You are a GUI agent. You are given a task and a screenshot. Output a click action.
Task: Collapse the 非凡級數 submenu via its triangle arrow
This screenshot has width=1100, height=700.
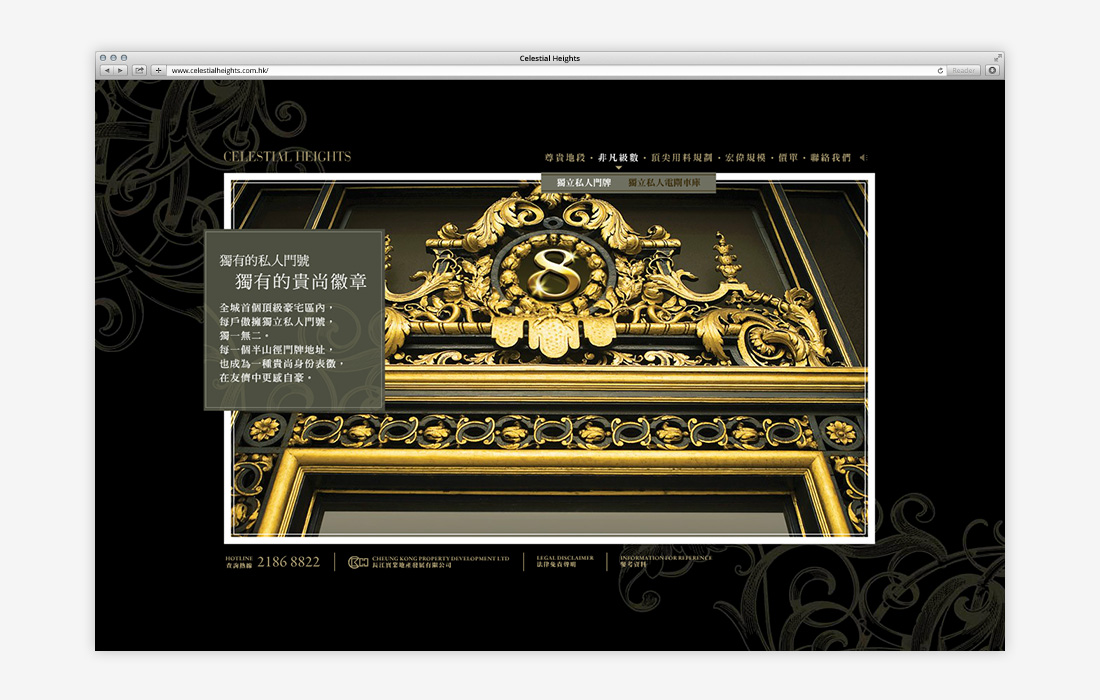point(619,168)
